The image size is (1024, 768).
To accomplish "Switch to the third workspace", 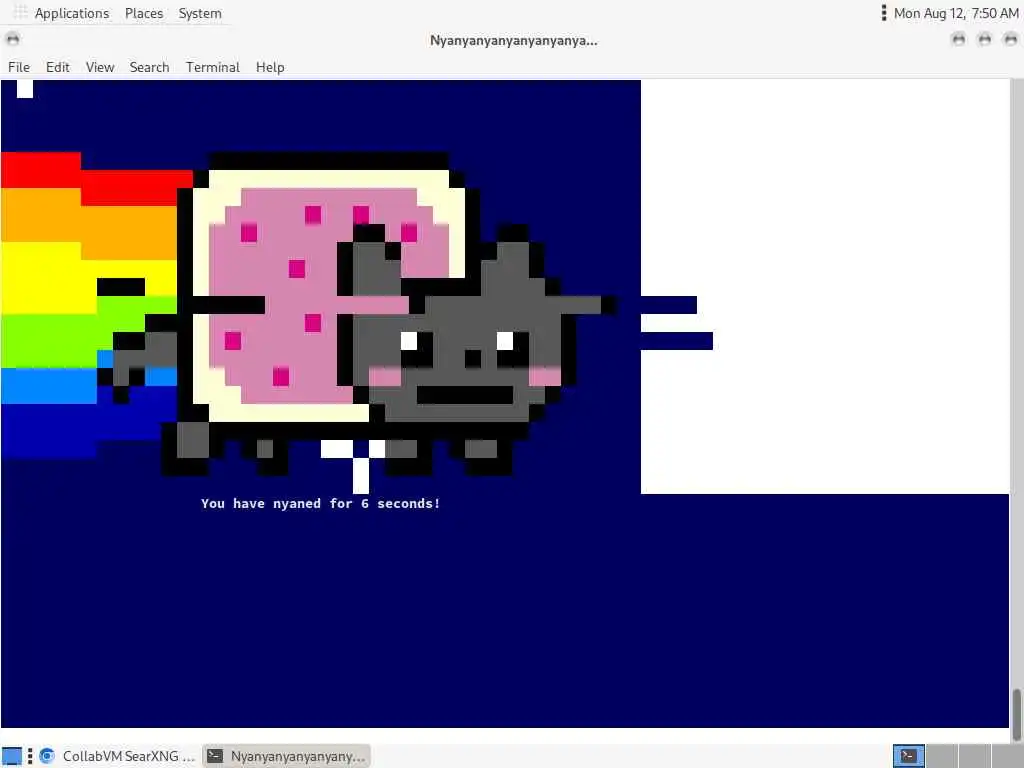I will tap(974, 756).
